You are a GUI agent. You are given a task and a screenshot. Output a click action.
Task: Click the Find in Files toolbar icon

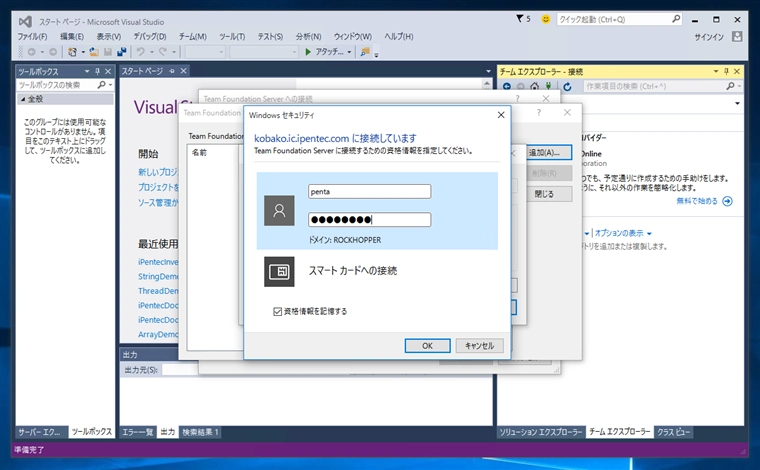[x=364, y=51]
